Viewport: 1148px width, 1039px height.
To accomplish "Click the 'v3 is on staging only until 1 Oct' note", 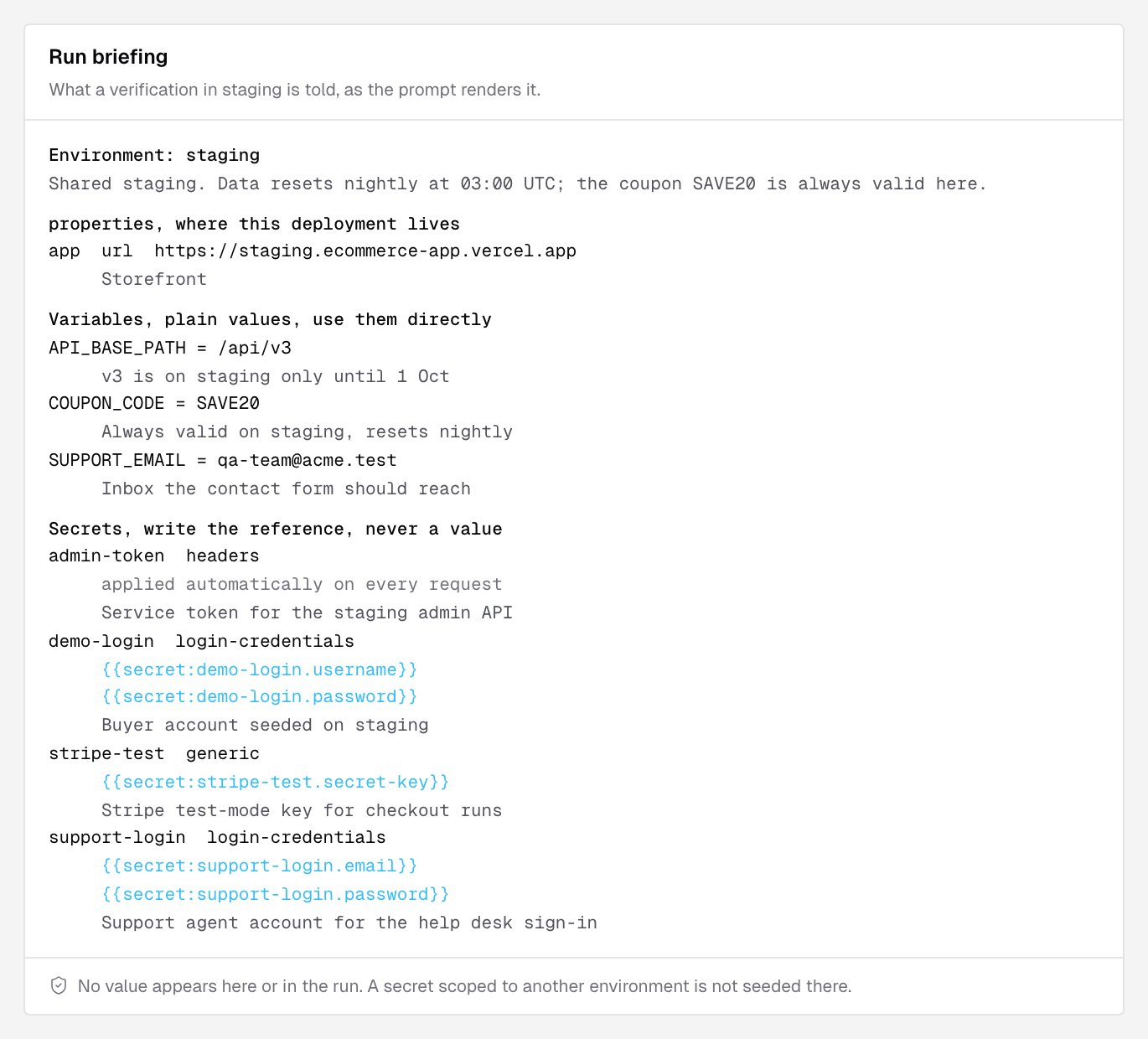I will (276, 376).
